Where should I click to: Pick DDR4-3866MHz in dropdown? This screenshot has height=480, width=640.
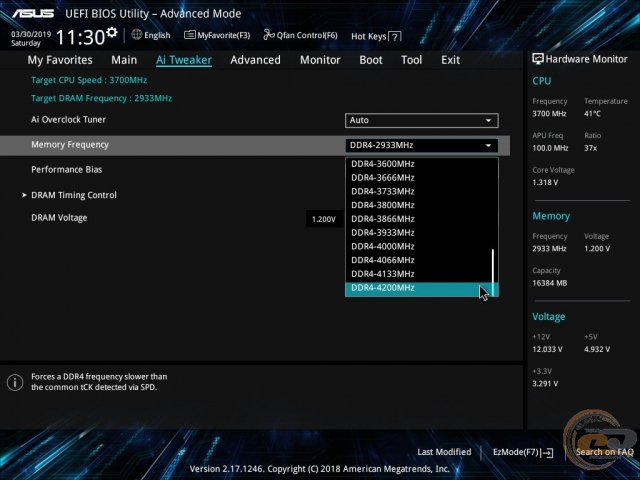422,219
